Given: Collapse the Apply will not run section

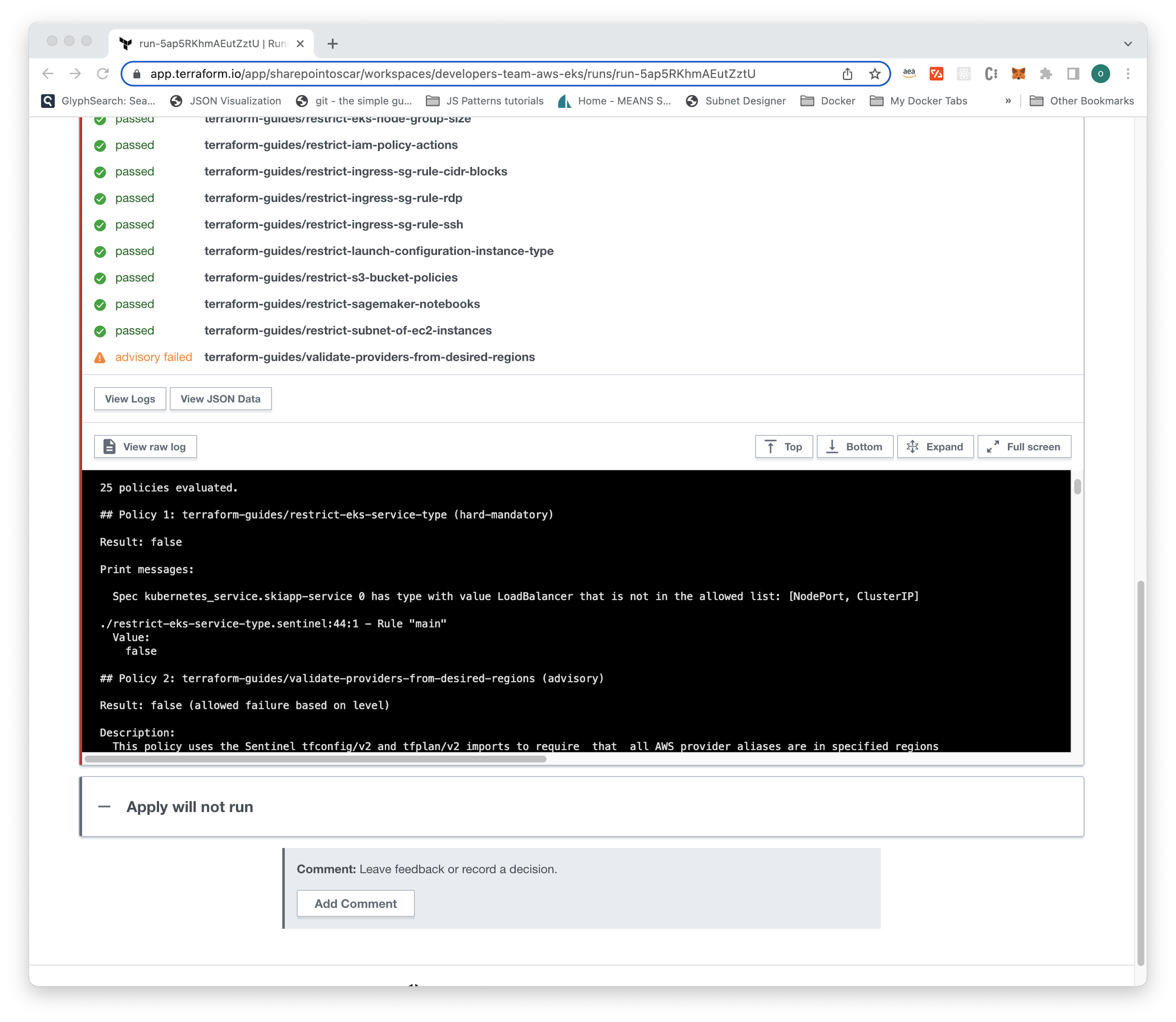Looking at the screenshot, I should click(105, 807).
